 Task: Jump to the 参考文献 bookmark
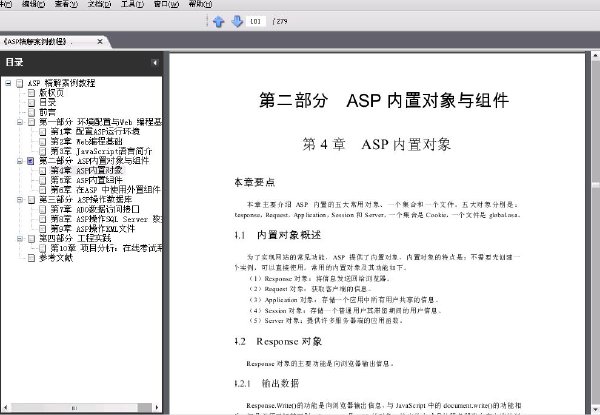(x=56, y=258)
